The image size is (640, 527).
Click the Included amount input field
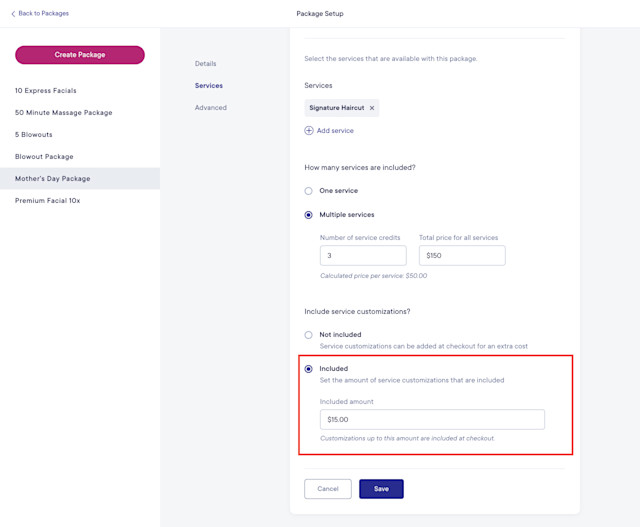[x=432, y=420]
